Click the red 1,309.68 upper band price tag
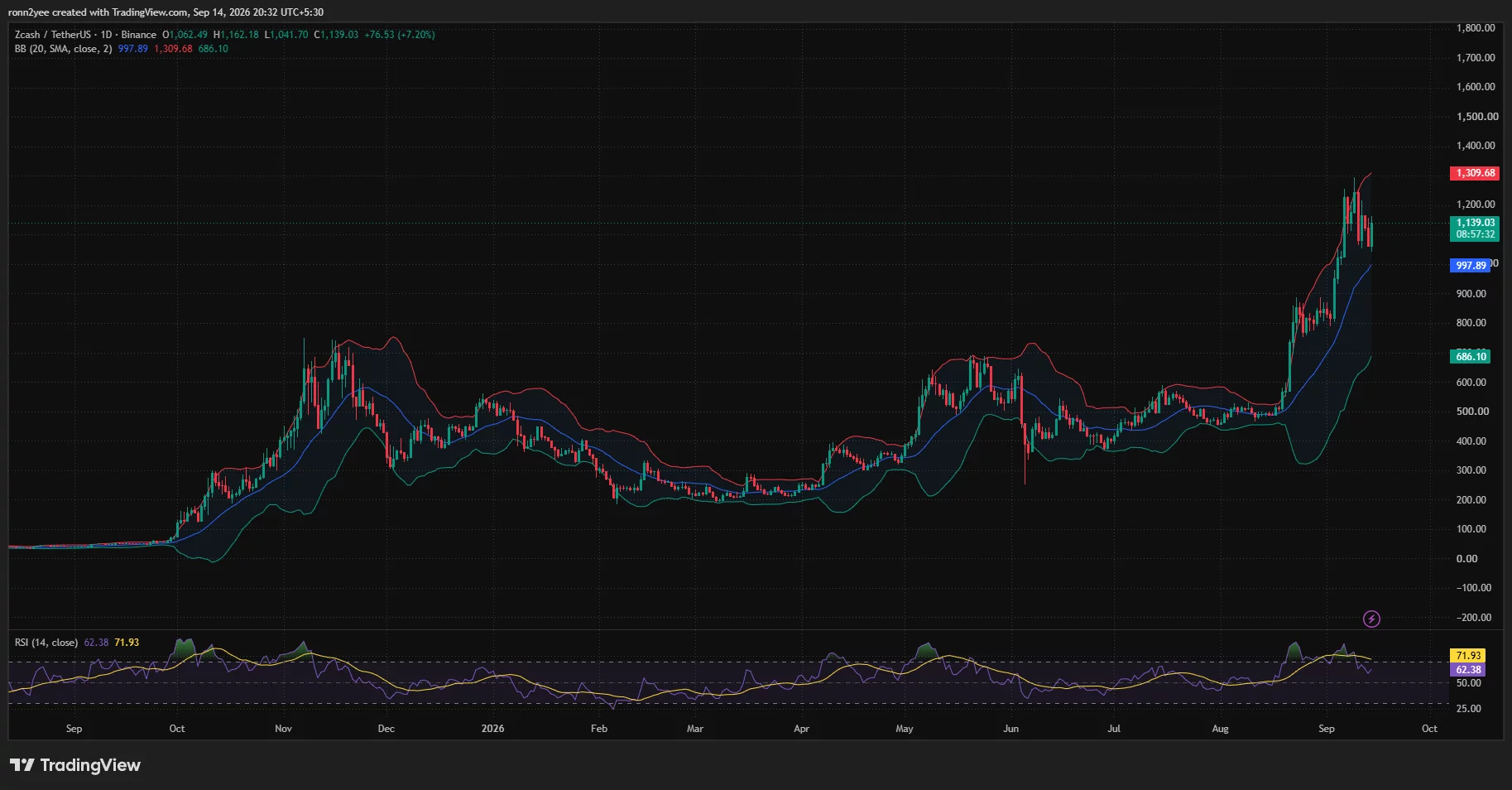 coord(1476,173)
